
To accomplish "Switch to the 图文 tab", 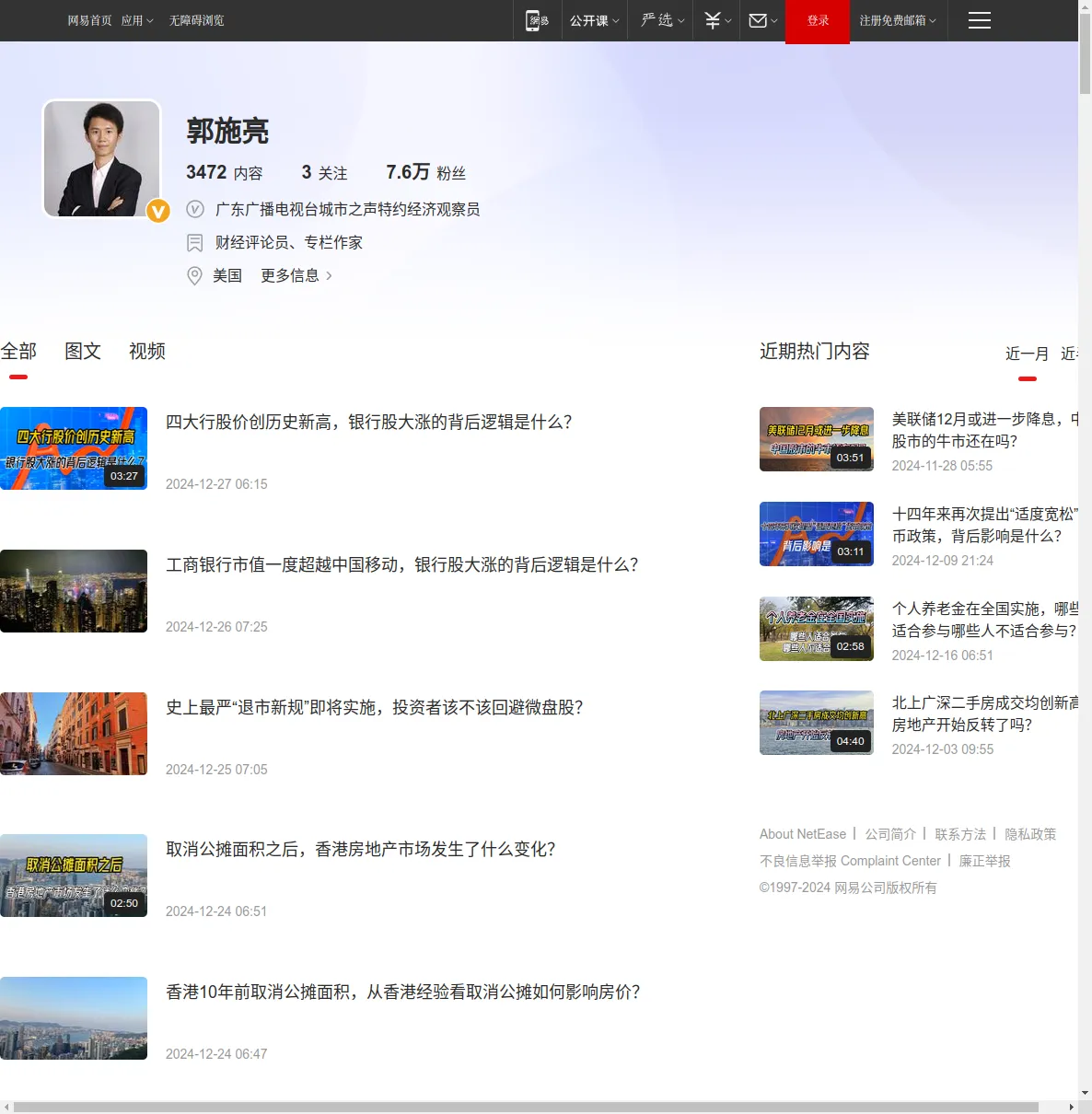I will (83, 351).
